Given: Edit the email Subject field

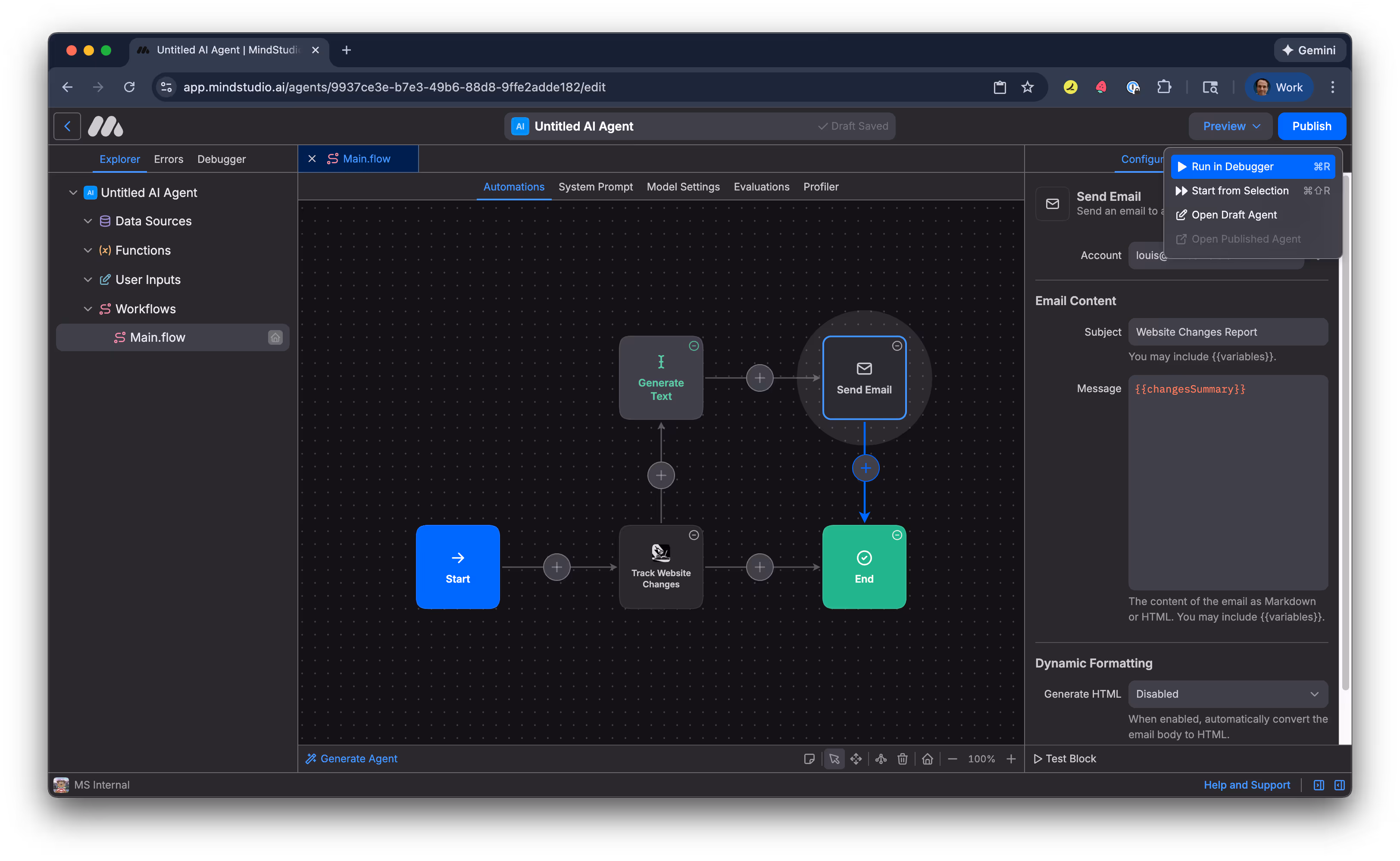Looking at the screenshot, I should coord(1228,332).
